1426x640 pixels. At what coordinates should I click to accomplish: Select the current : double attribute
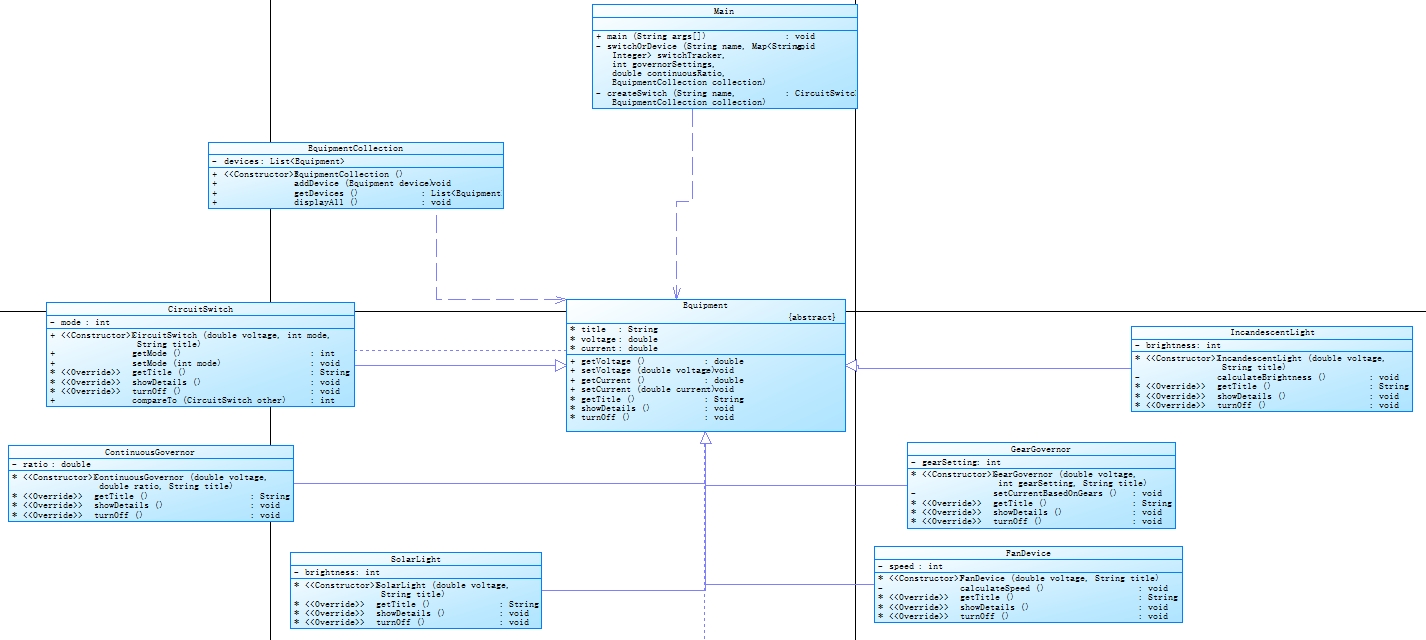click(614, 348)
